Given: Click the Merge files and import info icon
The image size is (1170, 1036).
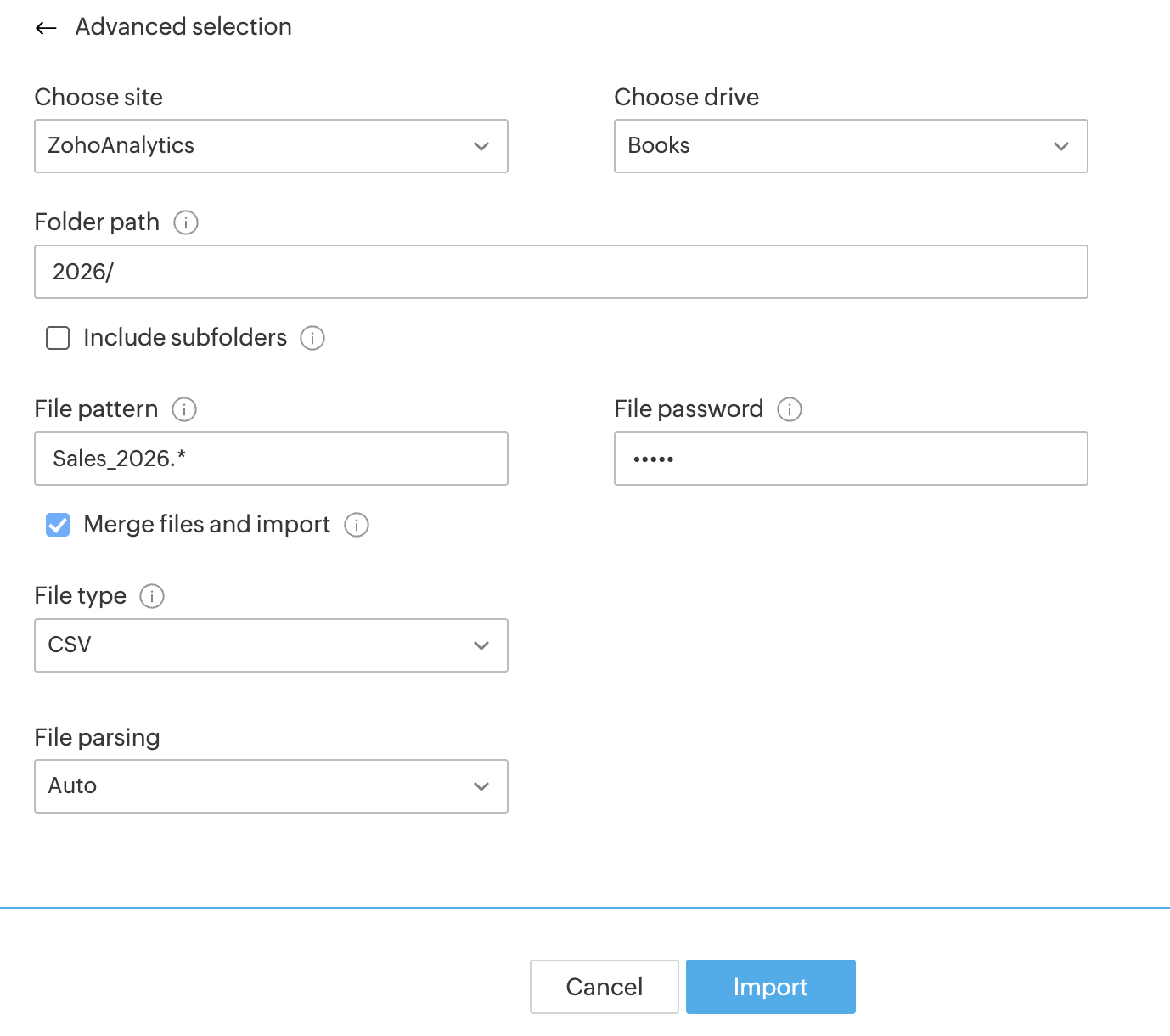Looking at the screenshot, I should pos(357,525).
